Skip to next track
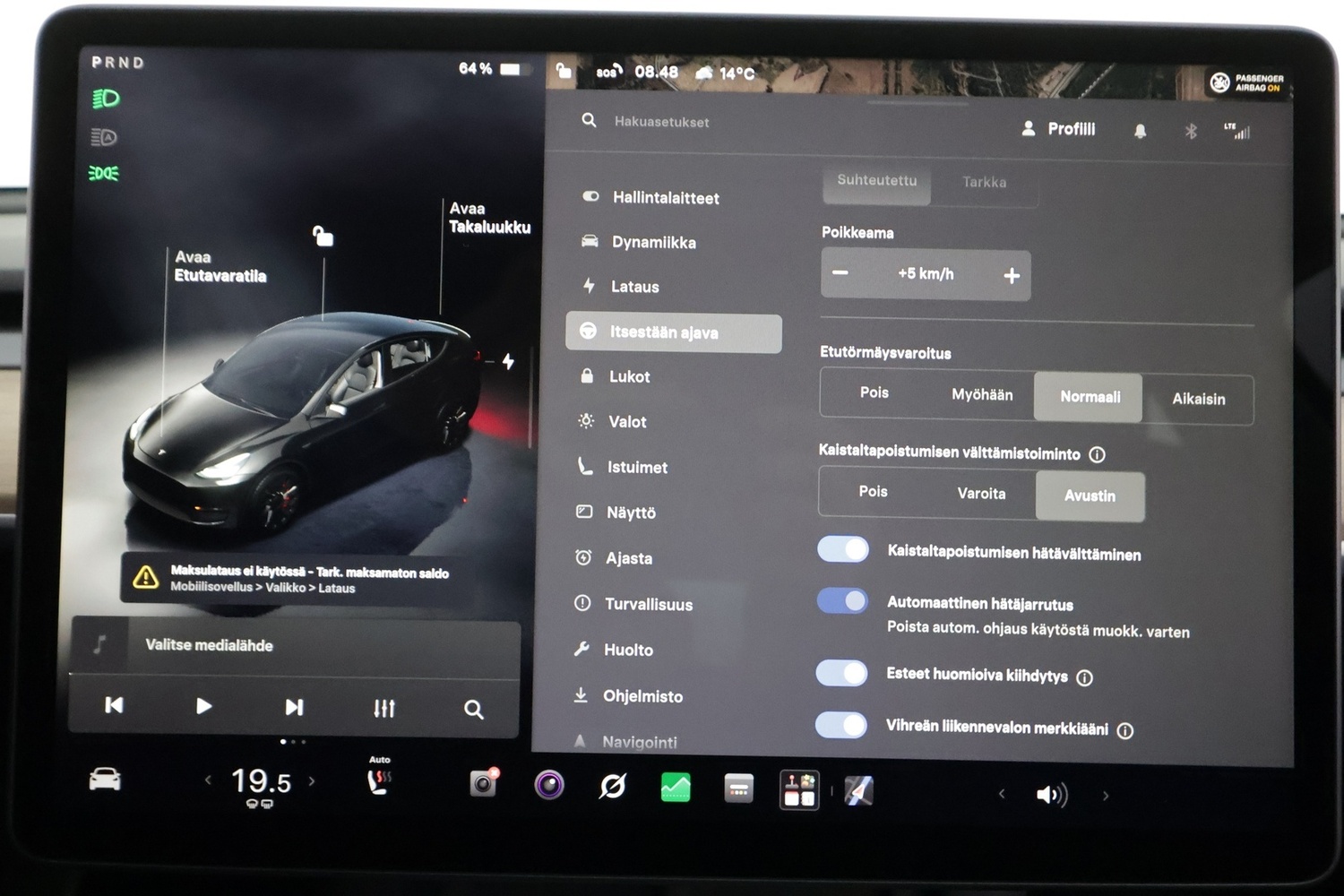The height and width of the screenshot is (896, 1344). (294, 708)
